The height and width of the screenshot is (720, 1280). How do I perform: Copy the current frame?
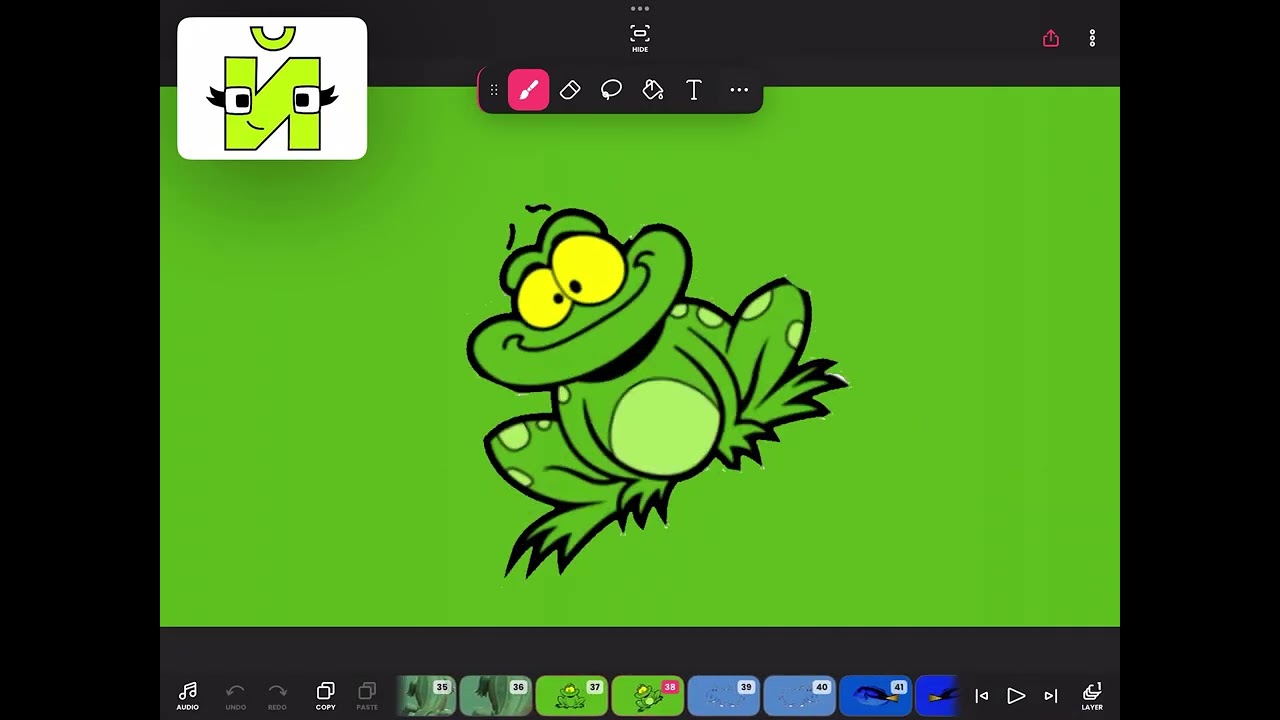click(325, 696)
